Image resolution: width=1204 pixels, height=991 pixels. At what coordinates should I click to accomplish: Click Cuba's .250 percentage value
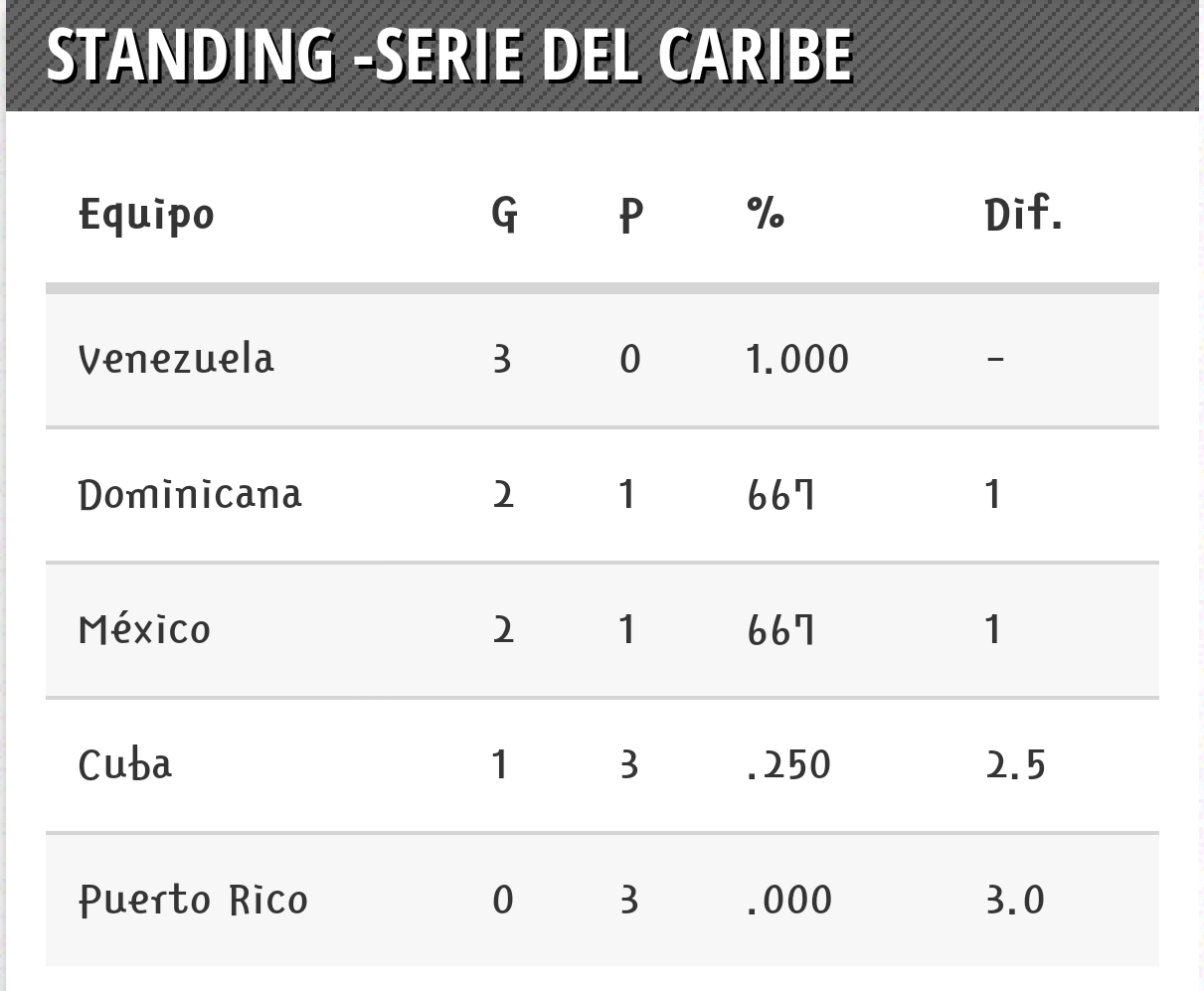[x=788, y=764]
